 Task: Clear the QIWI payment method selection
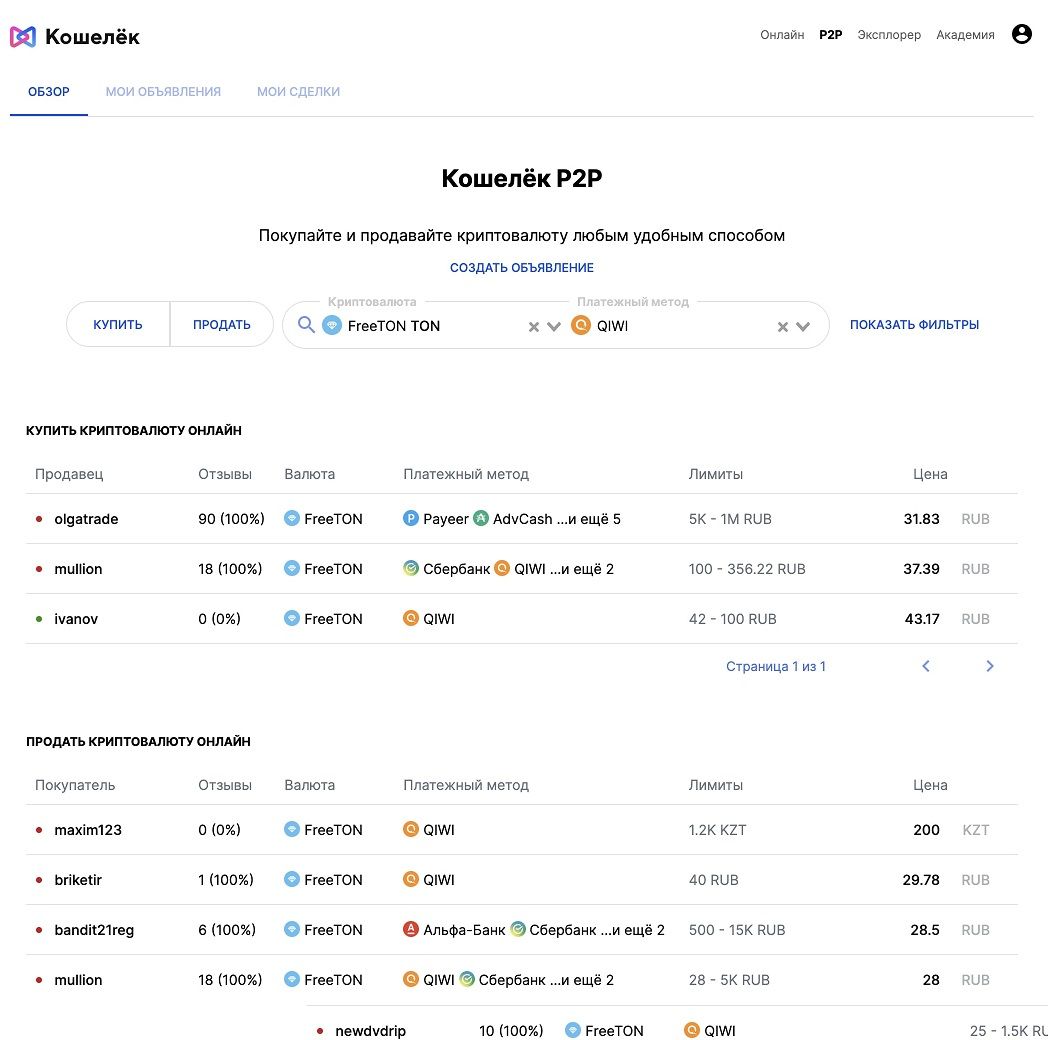point(783,327)
